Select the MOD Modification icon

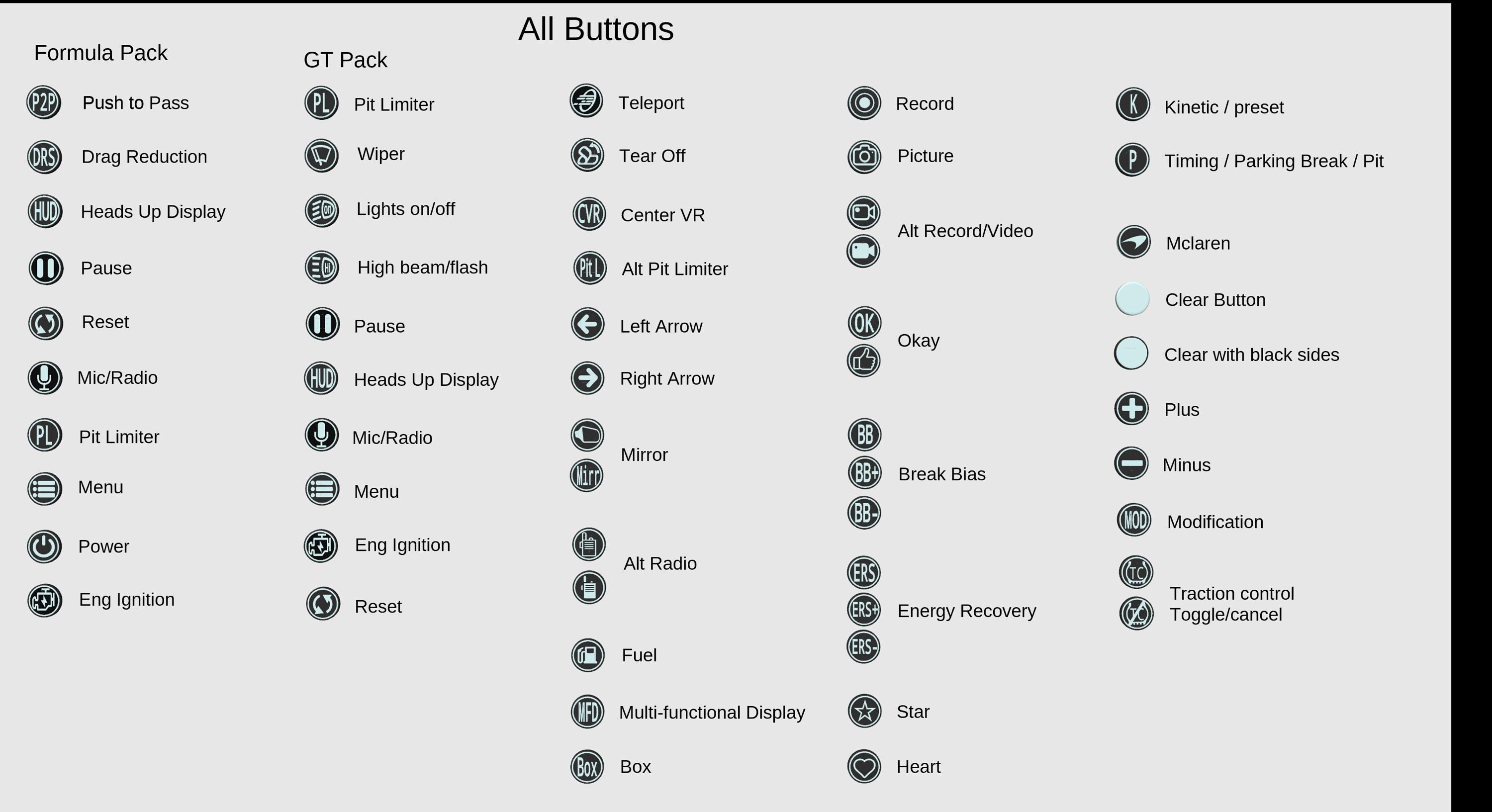[x=1134, y=520]
